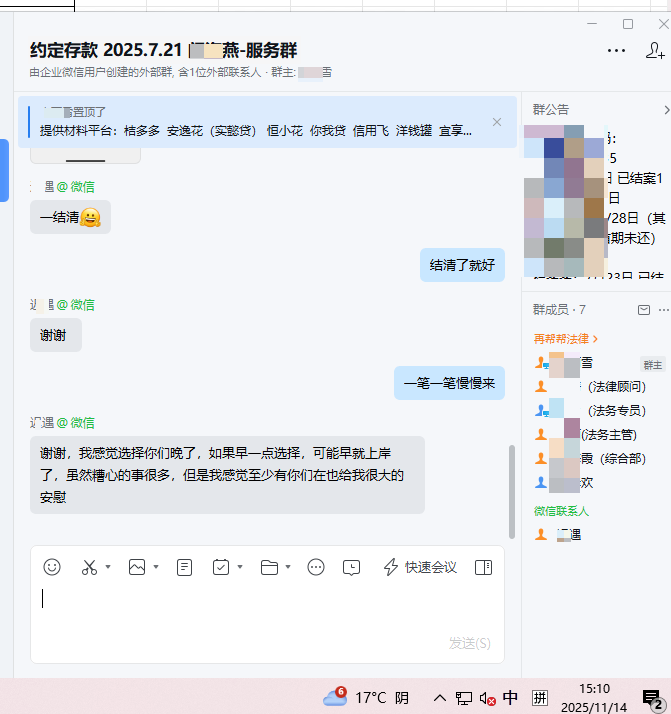671x714 pixels.
Task: Click the chat scrollbar thumb
Action: tap(512, 492)
